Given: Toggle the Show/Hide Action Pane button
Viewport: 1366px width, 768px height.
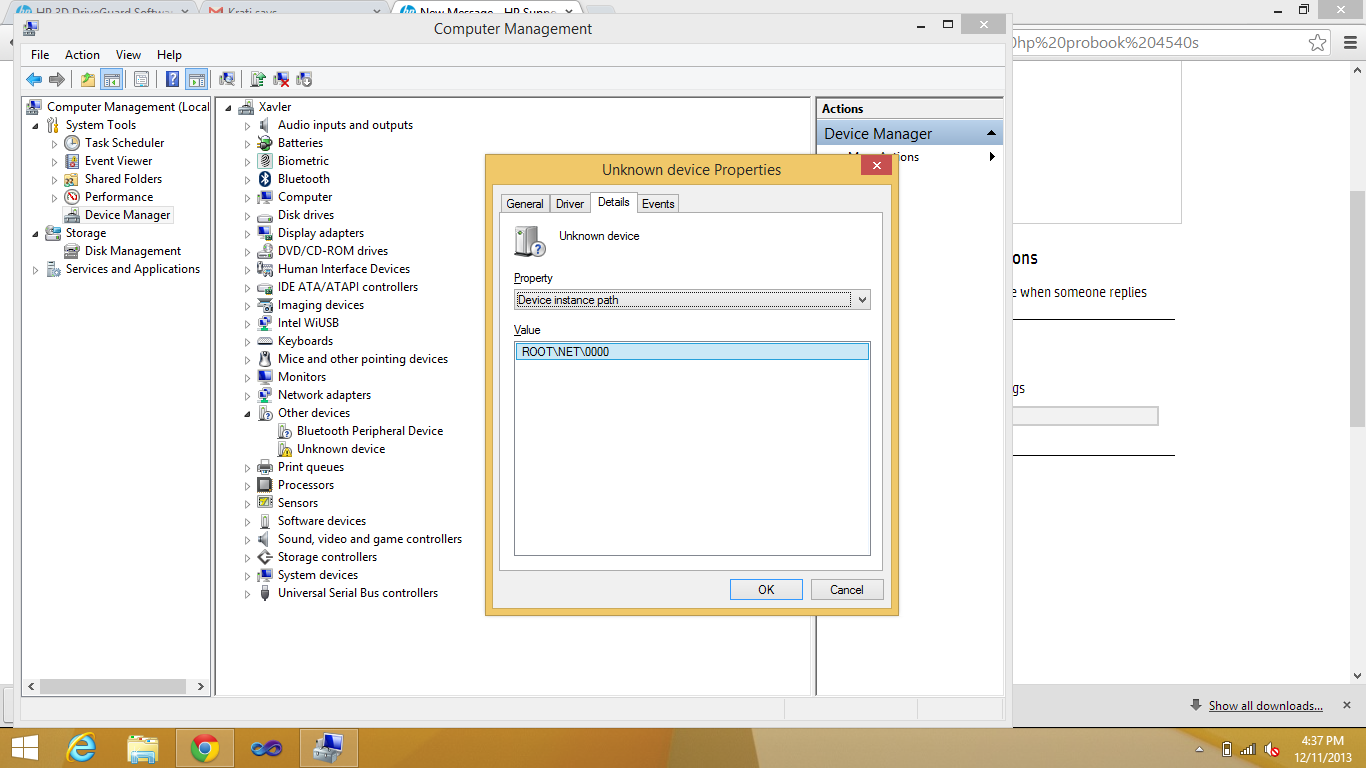Looking at the screenshot, I should [197, 80].
